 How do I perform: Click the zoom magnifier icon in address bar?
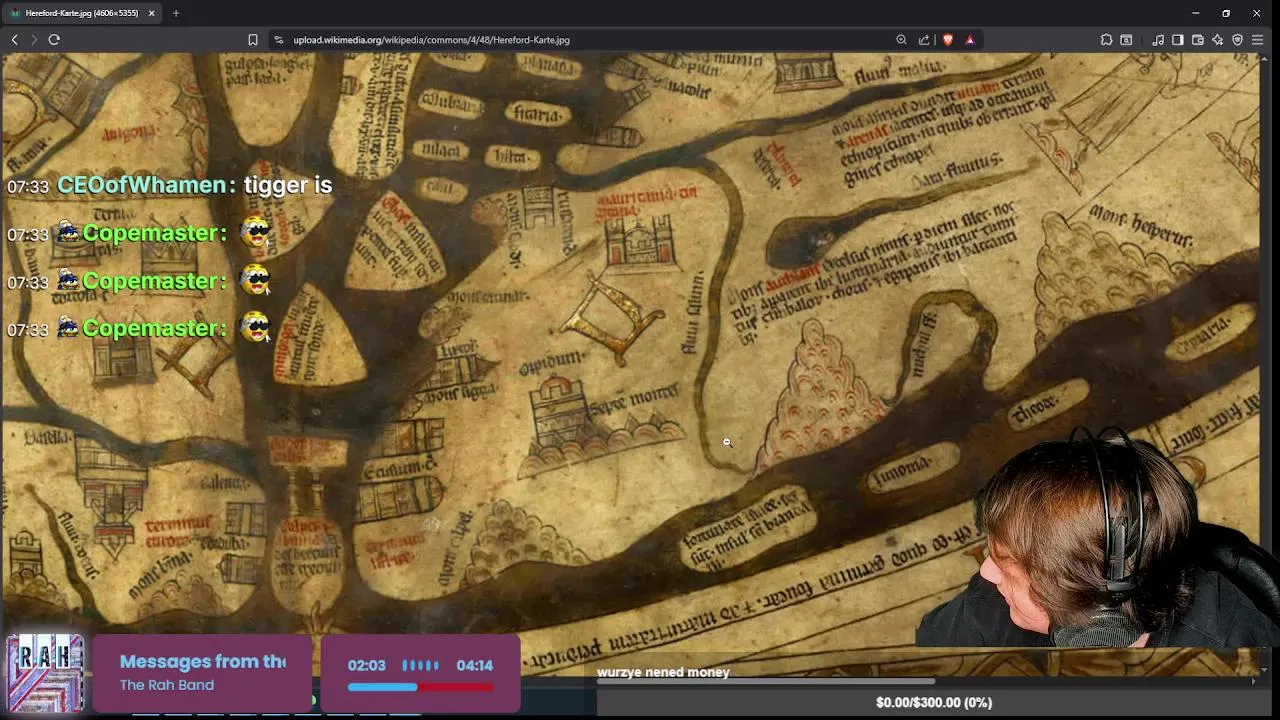point(901,40)
